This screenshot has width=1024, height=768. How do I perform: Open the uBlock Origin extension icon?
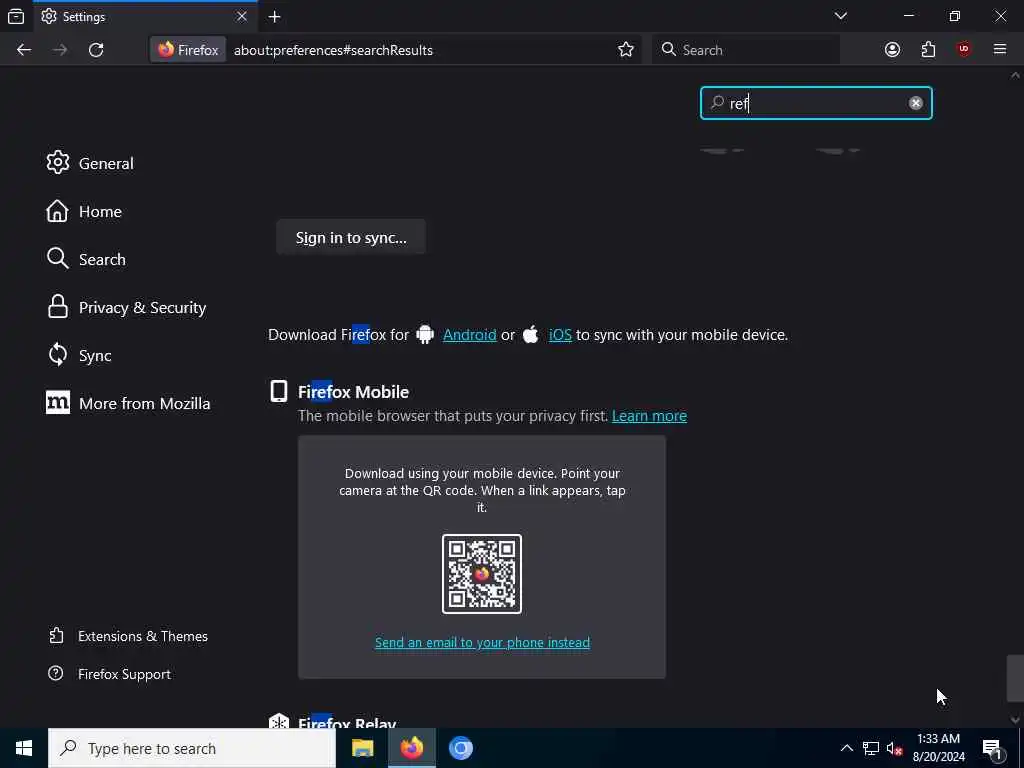point(964,50)
